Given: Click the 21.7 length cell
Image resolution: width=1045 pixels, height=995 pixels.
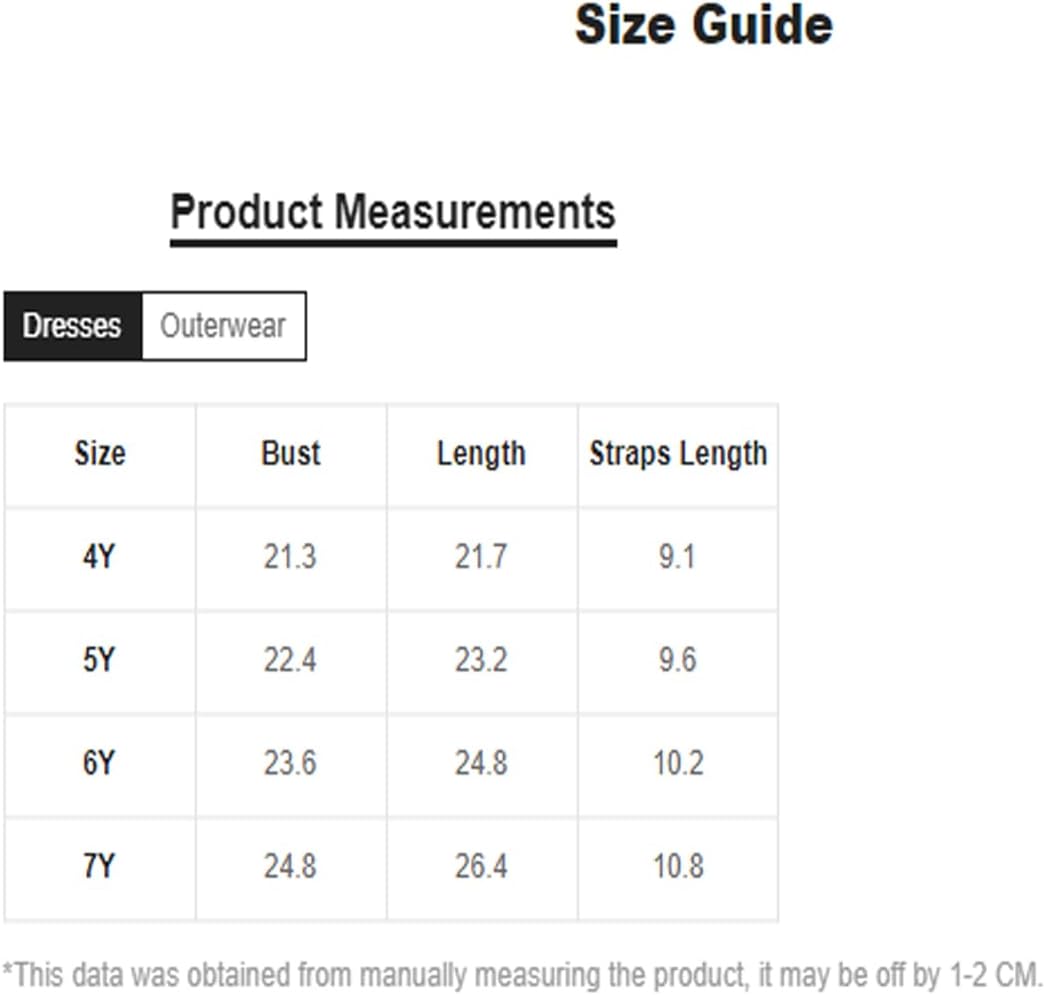Looking at the screenshot, I should pyautogui.click(x=481, y=557).
